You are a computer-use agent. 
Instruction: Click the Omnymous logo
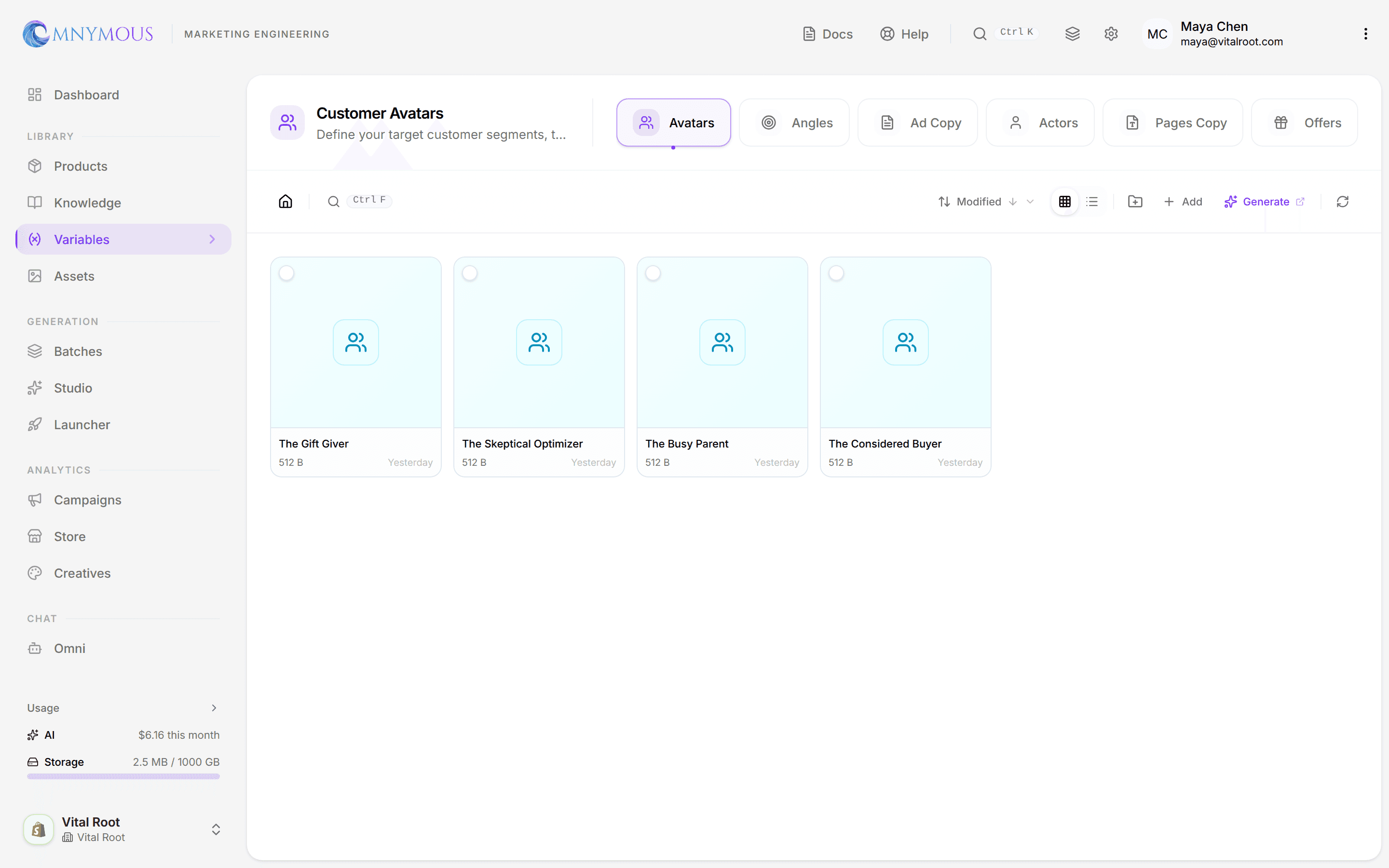(x=88, y=34)
